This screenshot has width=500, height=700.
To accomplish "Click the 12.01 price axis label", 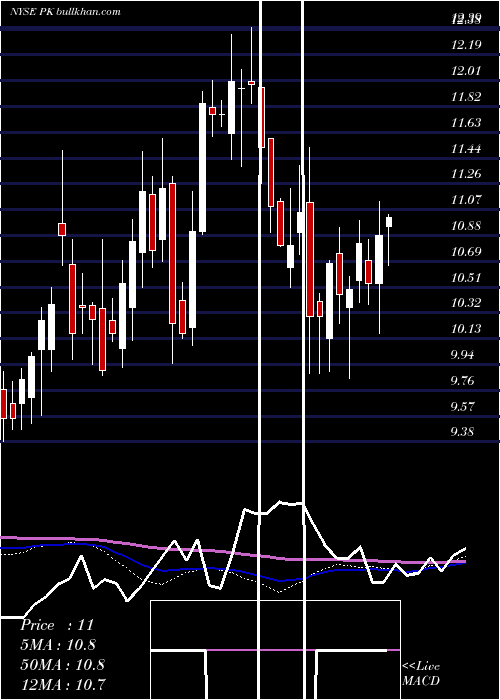I will 467,71.
